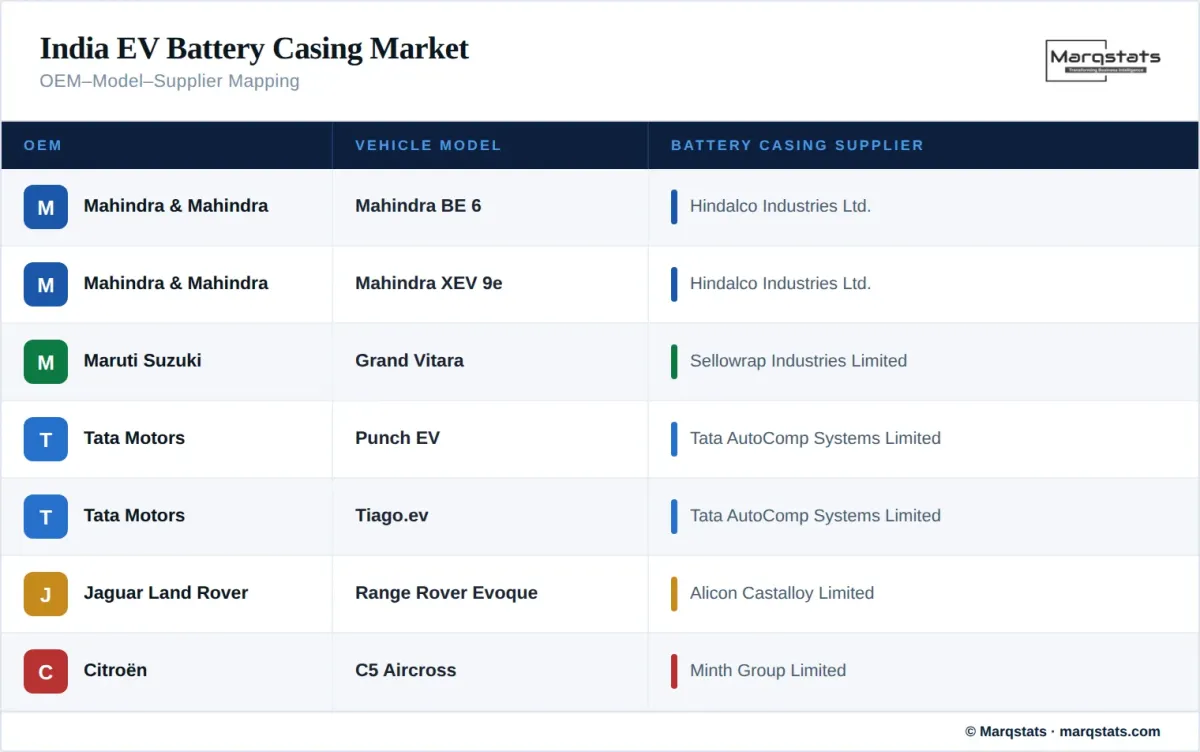This screenshot has height=752, width=1200.
Task: Select the Minth Group Limited supplier
Action: coord(767,671)
